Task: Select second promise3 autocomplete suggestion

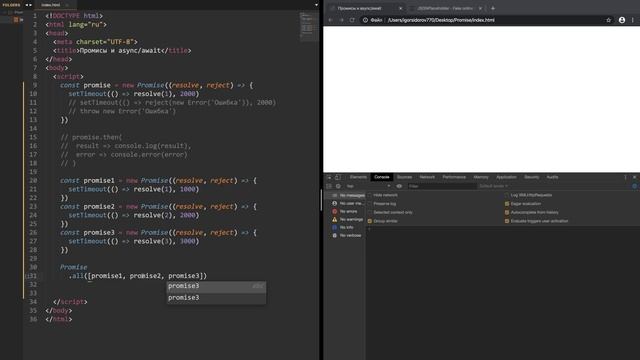Action: (x=216, y=298)
